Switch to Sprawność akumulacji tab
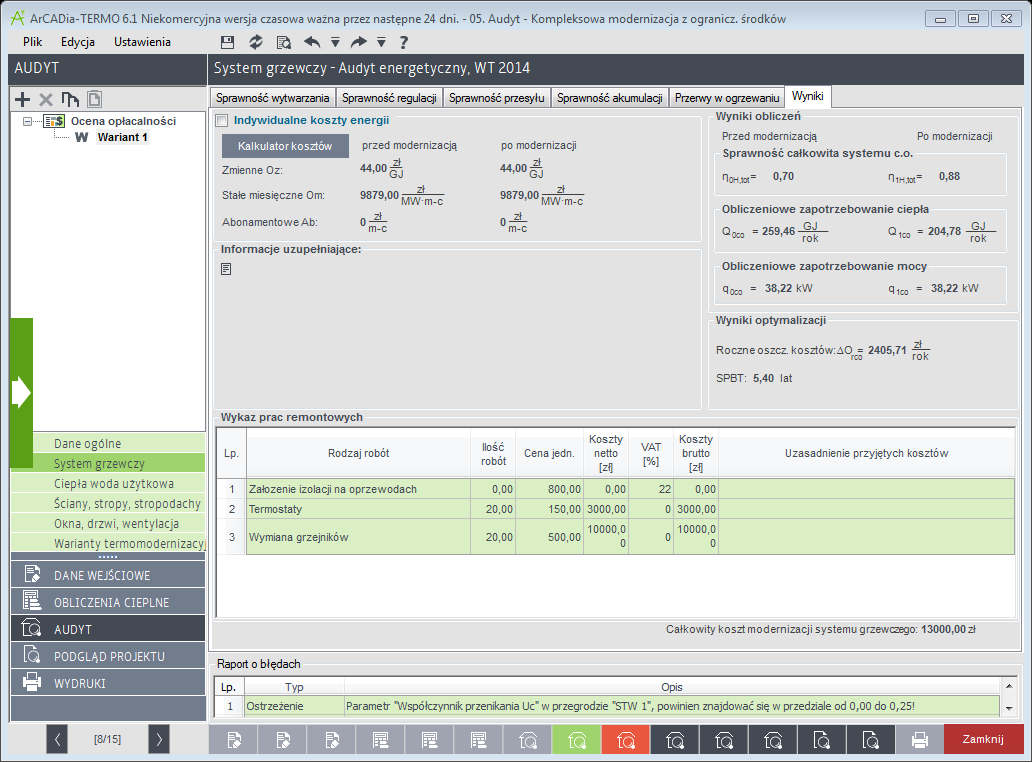1032x762 pixels. coord(609,97)
